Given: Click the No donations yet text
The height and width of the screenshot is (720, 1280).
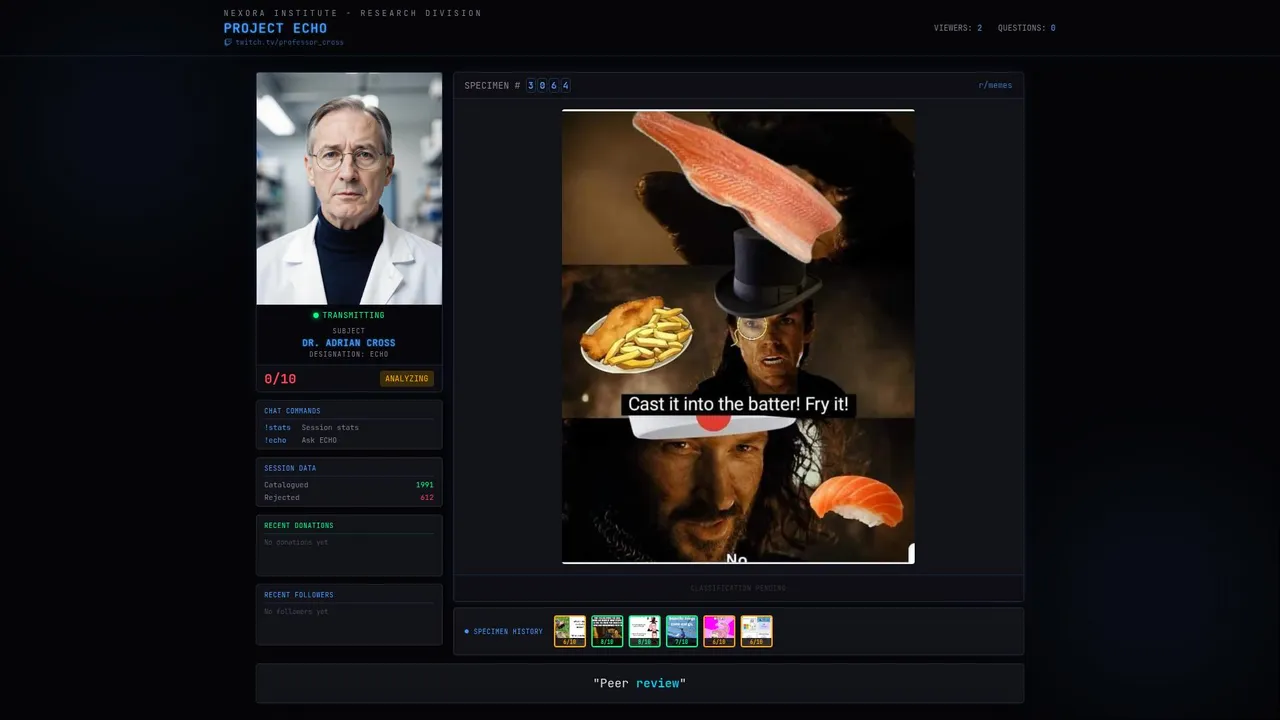Looking at the screenshot, I should [296, 542].
